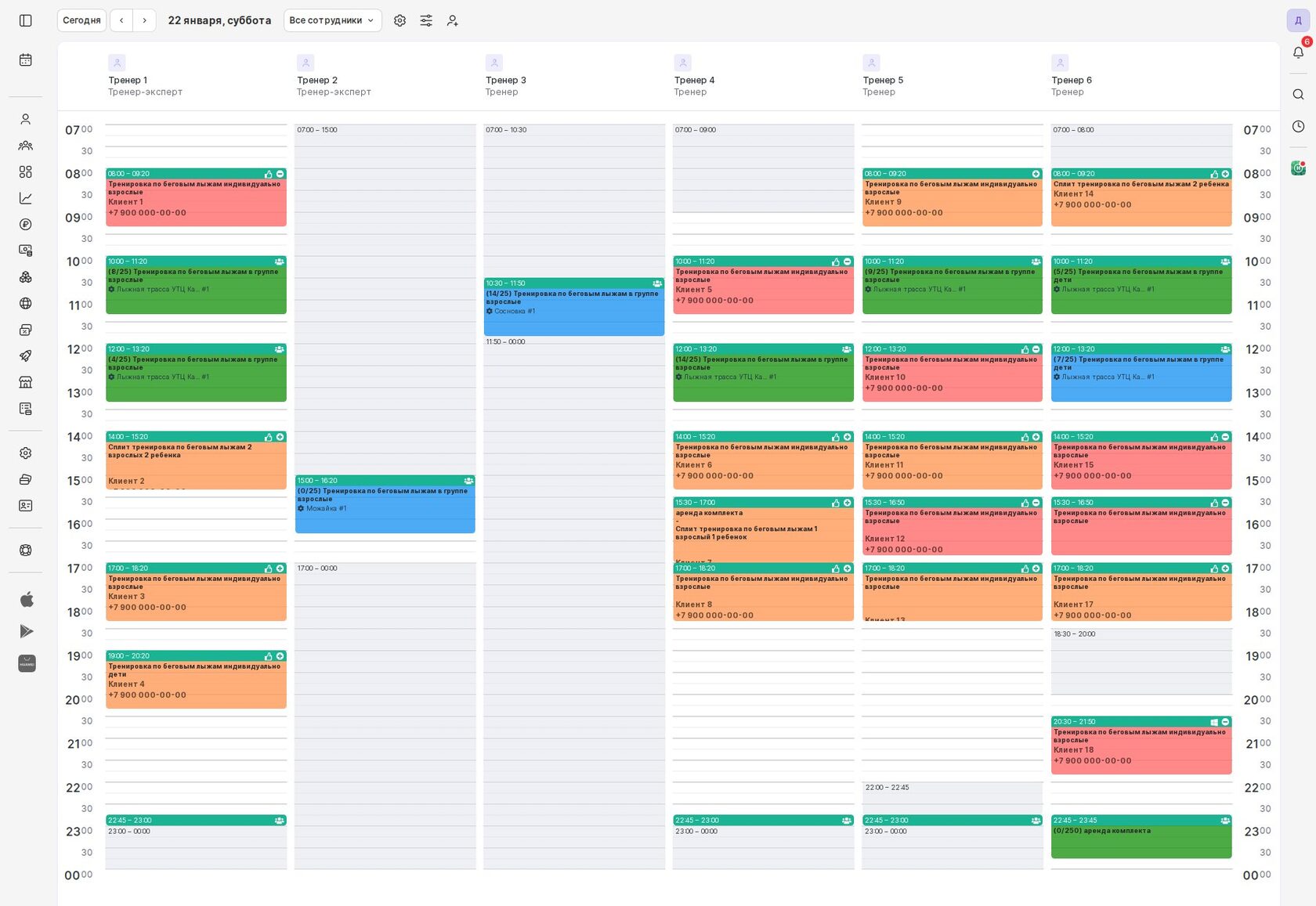Open Тренер 1 column header
Image resolution: width=1316 pixels, height=906 pixels.
[128, 80]
